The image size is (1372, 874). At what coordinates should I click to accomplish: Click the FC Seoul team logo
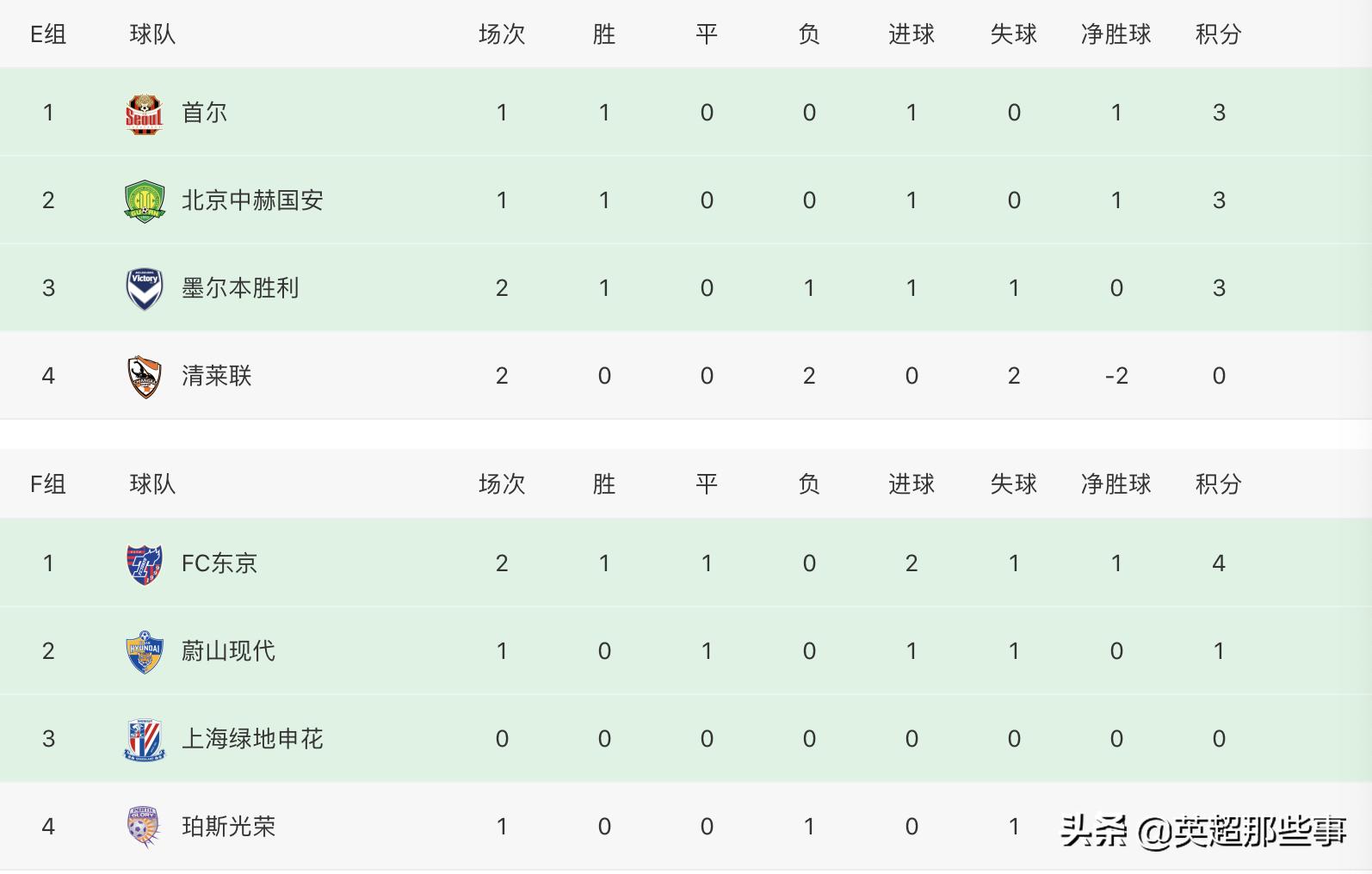click(x=144, y=113)
